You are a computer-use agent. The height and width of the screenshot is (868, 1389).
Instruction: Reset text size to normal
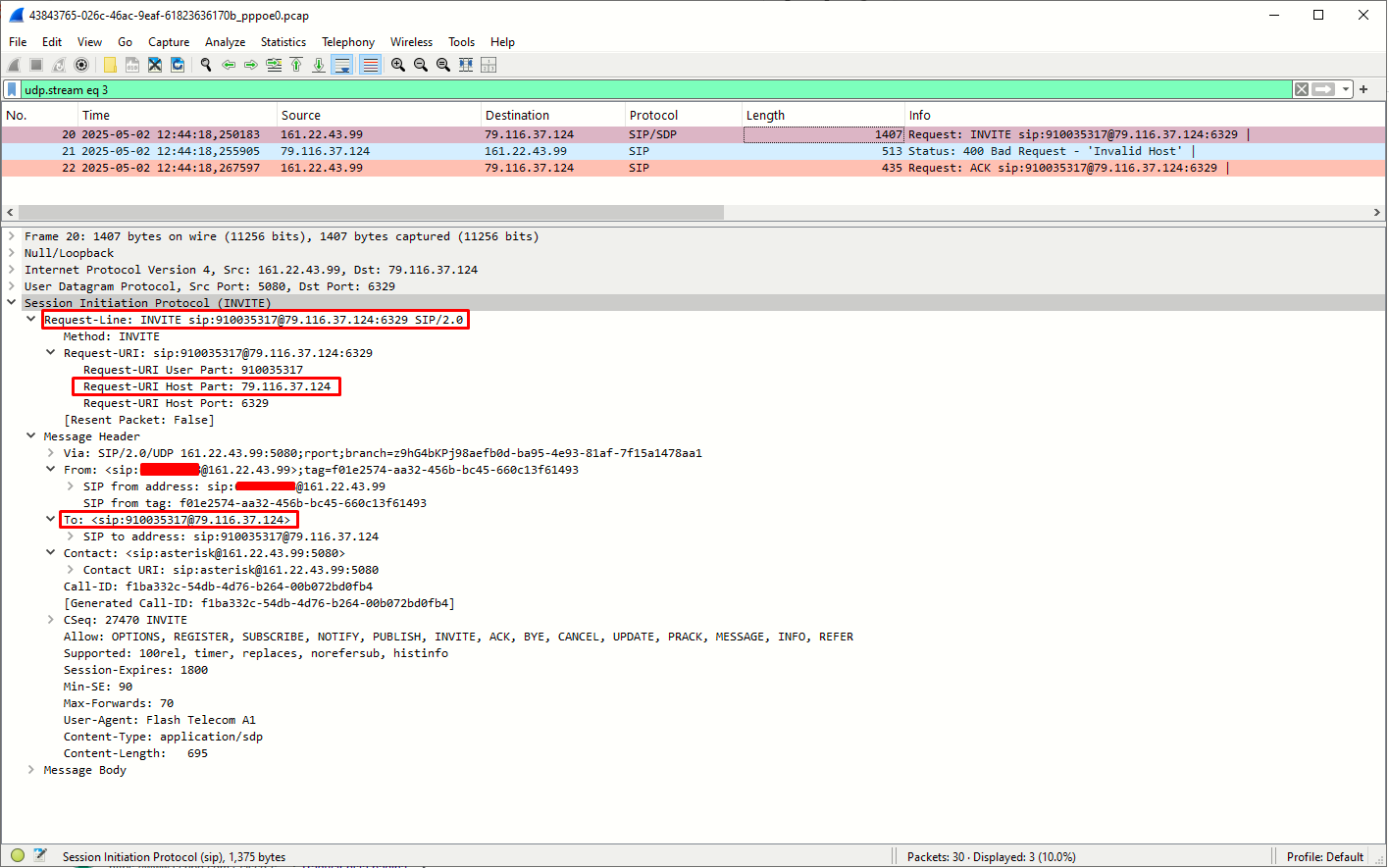click(443, 65)
